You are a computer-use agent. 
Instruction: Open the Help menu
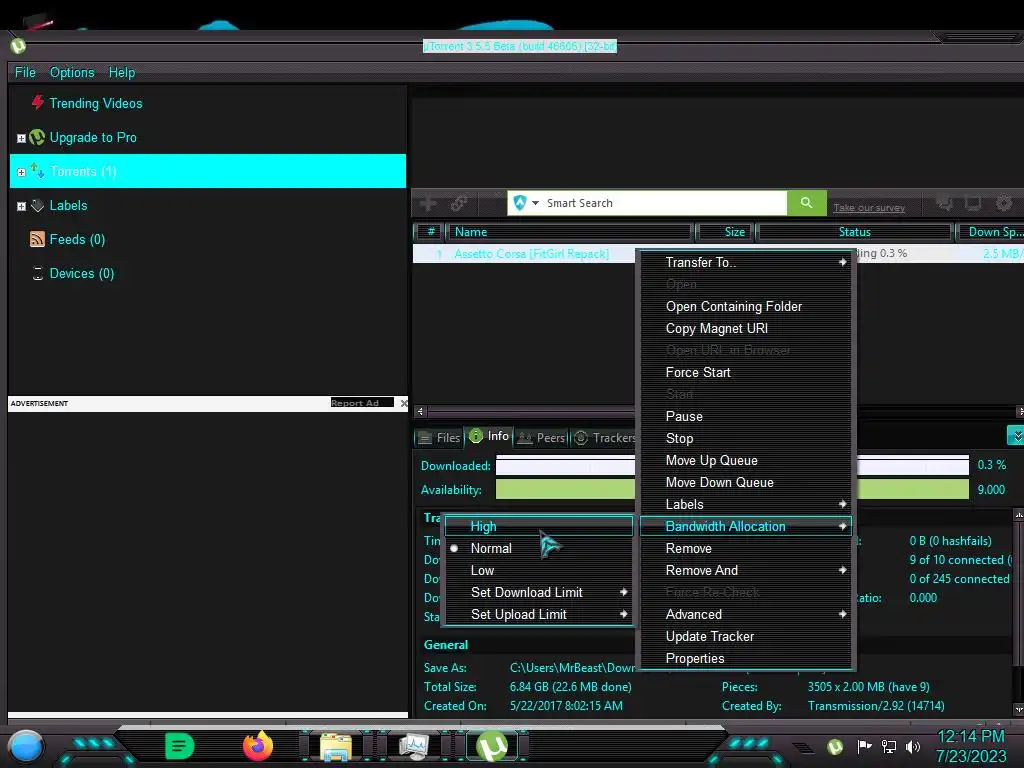tap(121, 72)
